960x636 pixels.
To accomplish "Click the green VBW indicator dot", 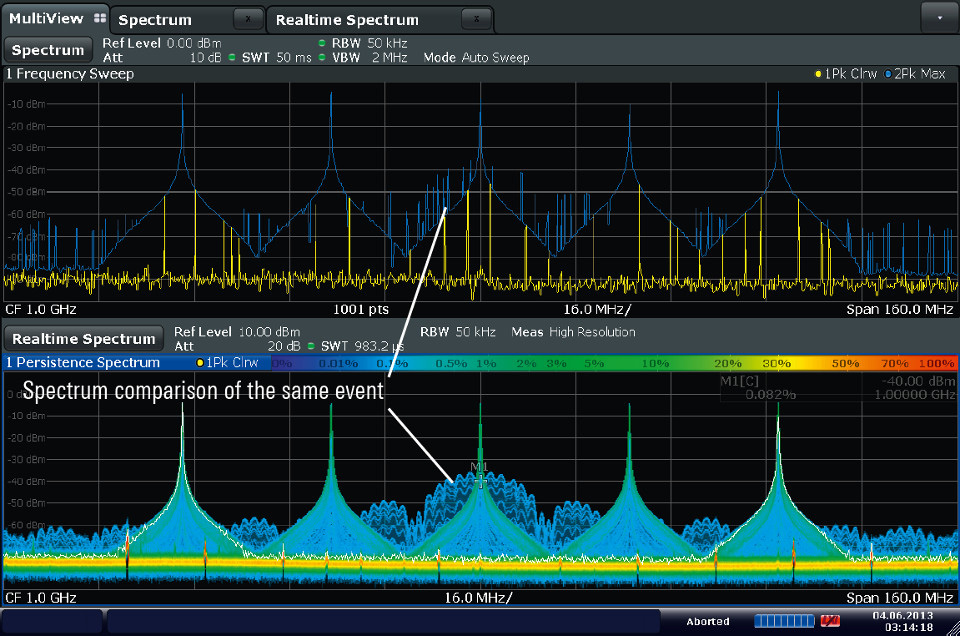I will point(322,58).
